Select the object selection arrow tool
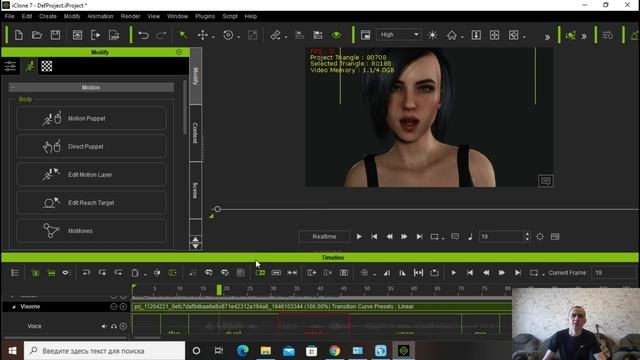Image resolution: width=640 pixels, height=360 pixels. [183, 35]
